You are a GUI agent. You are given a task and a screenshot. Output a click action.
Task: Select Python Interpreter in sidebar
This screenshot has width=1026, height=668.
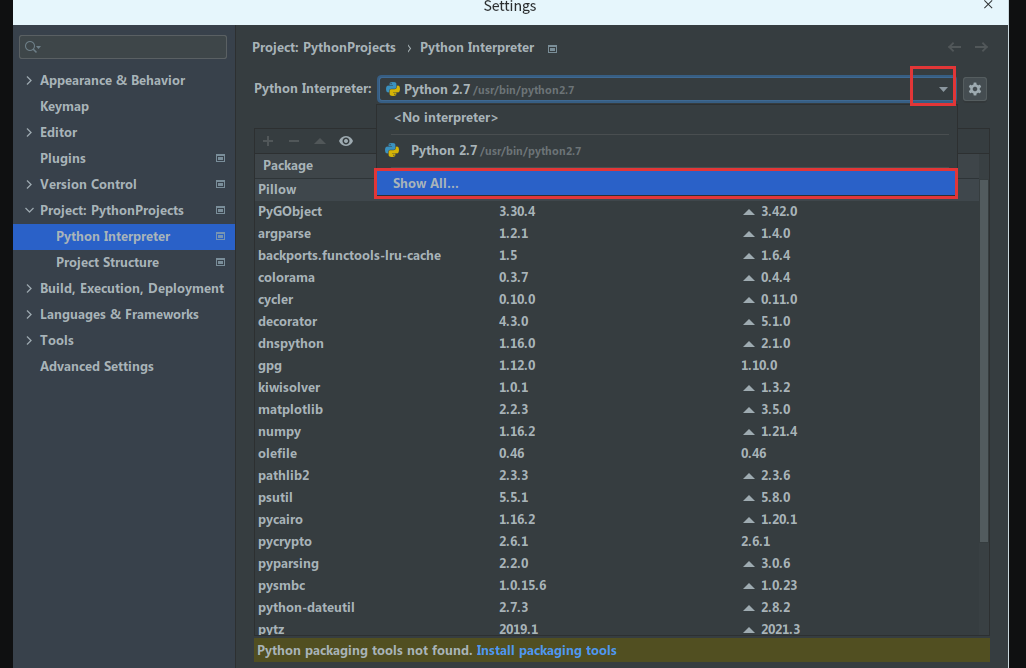[124, 236]
